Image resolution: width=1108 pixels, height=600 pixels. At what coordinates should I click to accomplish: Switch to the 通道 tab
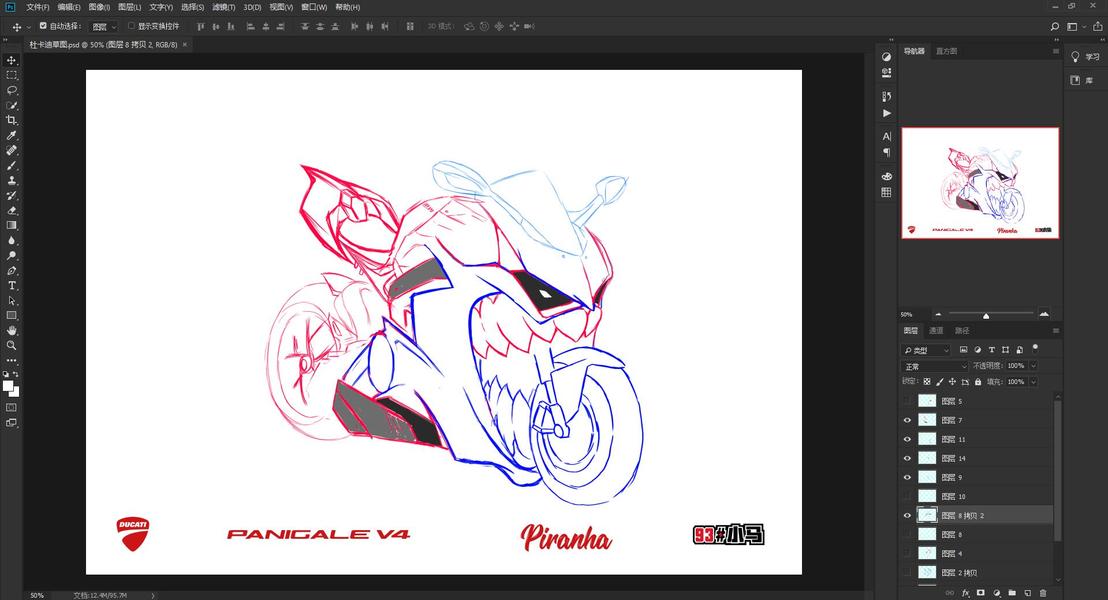point(936,331)
